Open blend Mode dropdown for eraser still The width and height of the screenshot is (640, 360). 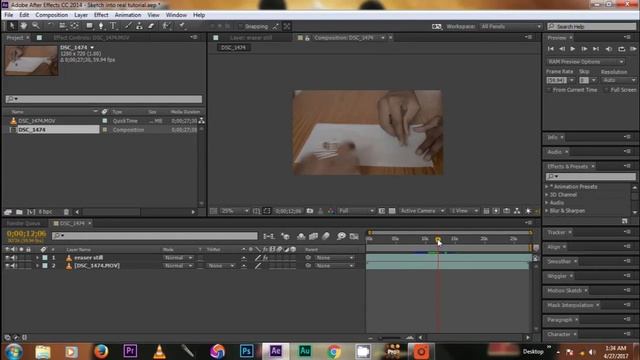pos(178,258)
